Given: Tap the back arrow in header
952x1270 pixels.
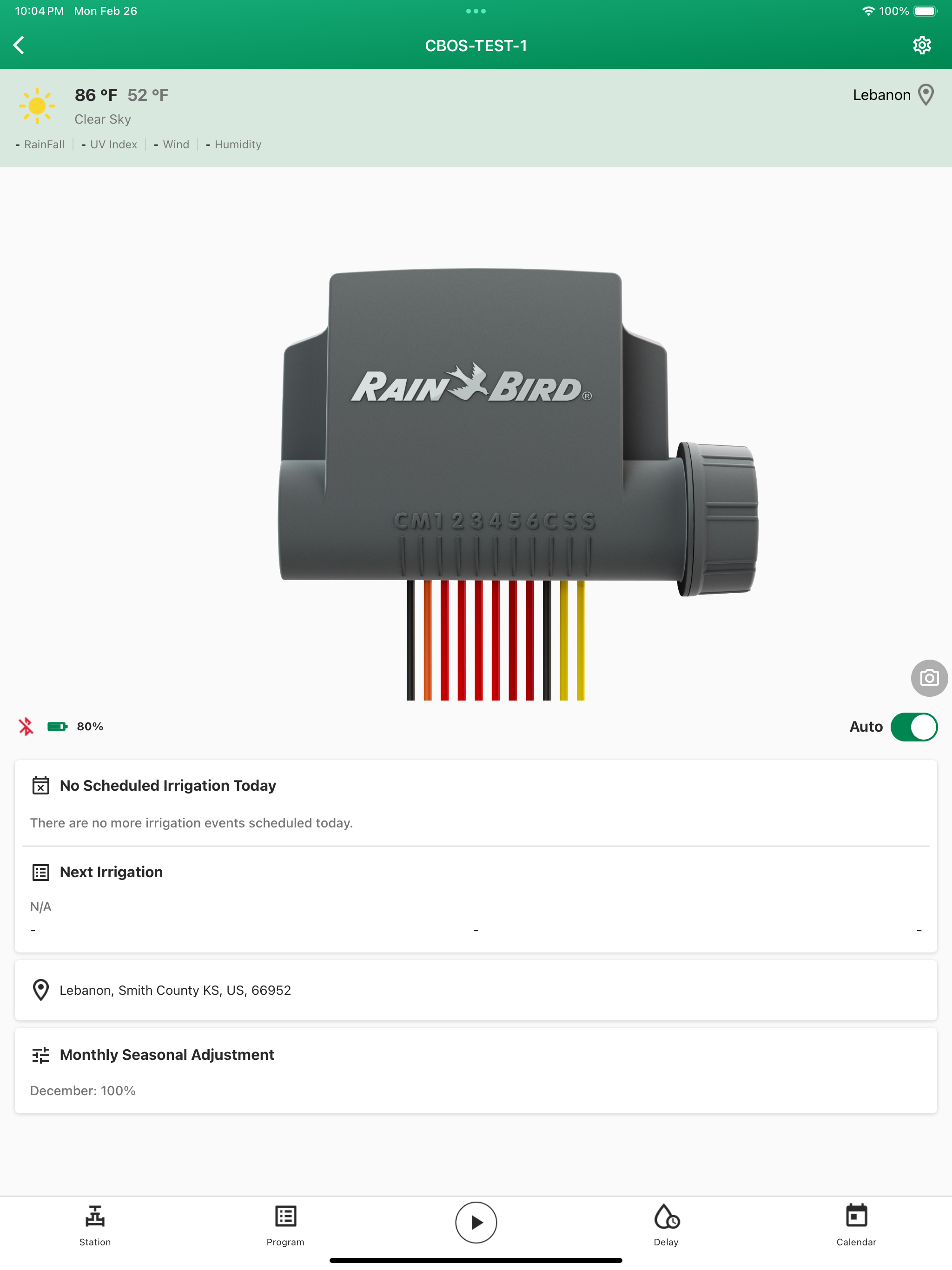Looking at the screenshot, I should point(19,45).
